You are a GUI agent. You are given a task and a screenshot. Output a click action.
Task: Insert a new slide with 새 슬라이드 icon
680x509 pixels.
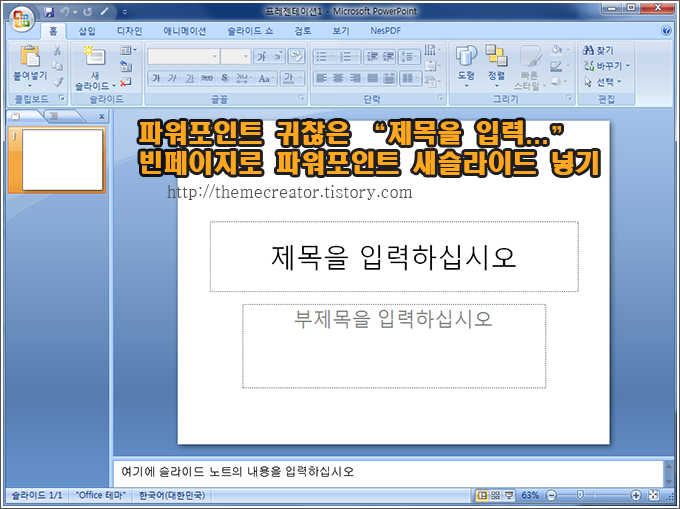[95, 57]
